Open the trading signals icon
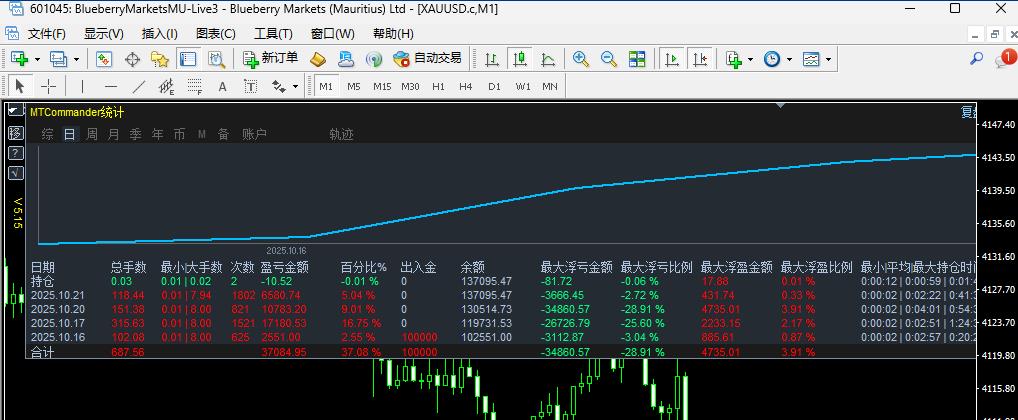Screen dimensions: 1018x420 374,59
